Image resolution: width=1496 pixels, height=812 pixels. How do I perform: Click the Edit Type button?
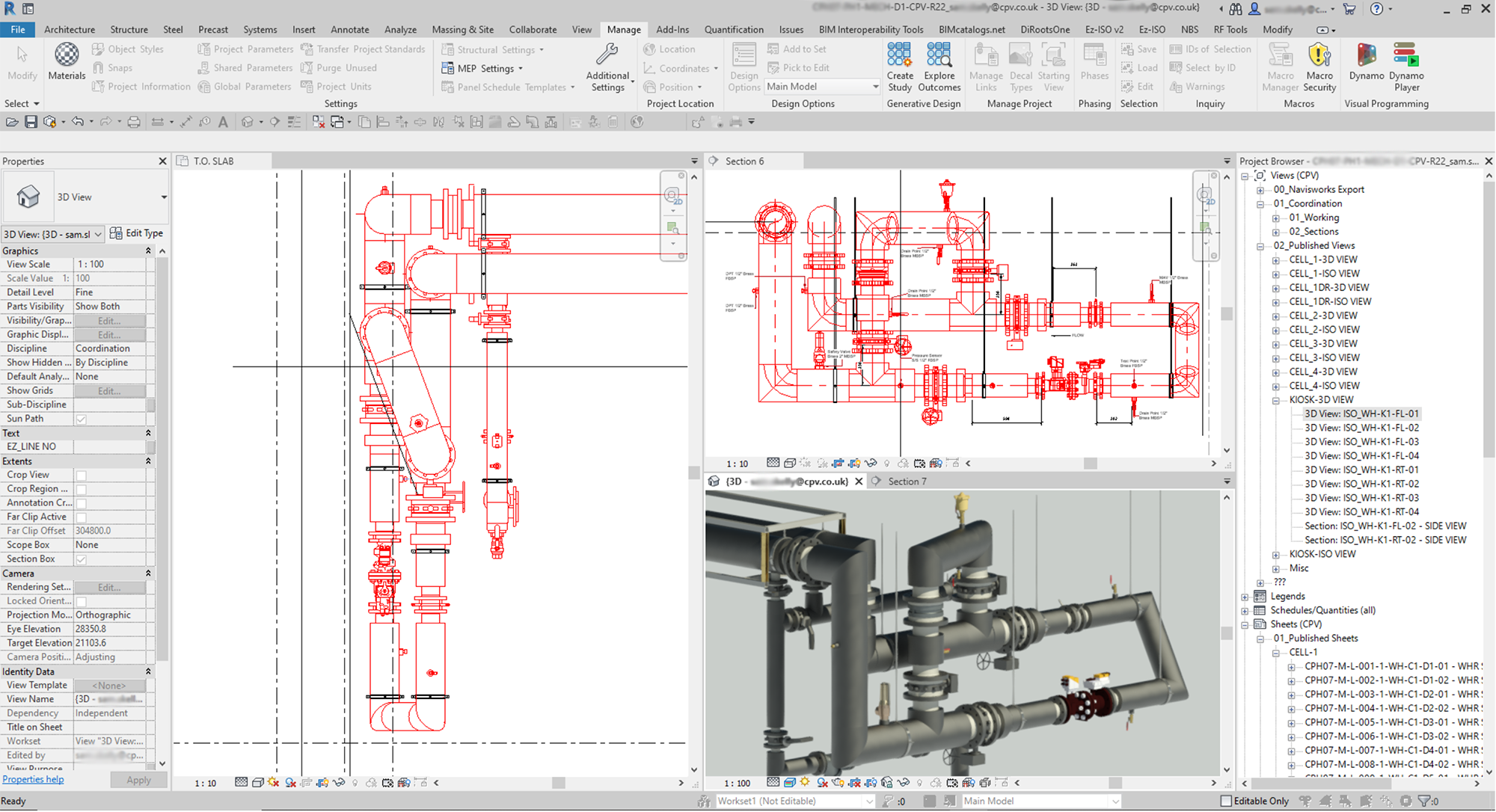pos(137,233)
